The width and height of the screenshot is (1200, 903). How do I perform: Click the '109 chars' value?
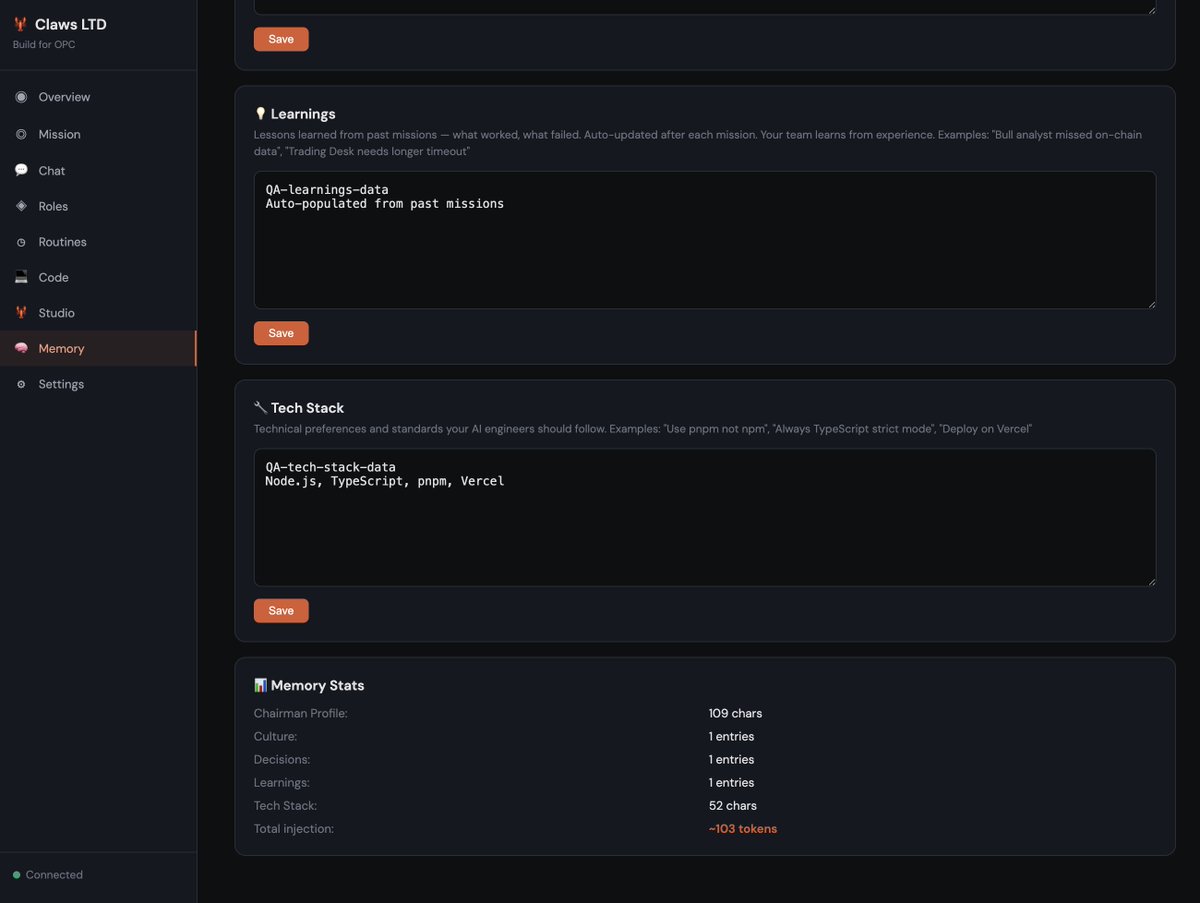coord(735,714)
